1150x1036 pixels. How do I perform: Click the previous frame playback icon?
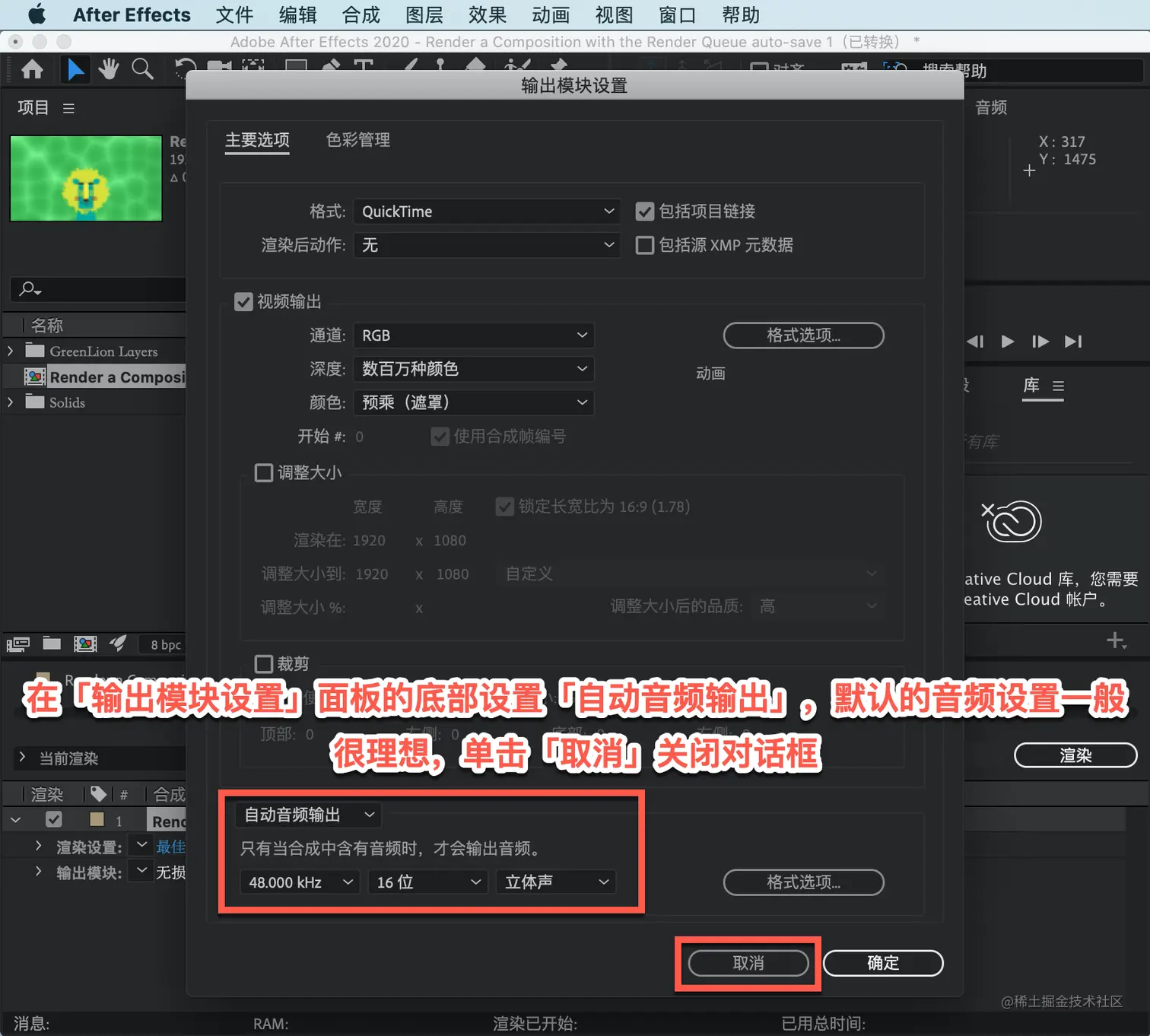pyautogui.click(x=975, y=342)
